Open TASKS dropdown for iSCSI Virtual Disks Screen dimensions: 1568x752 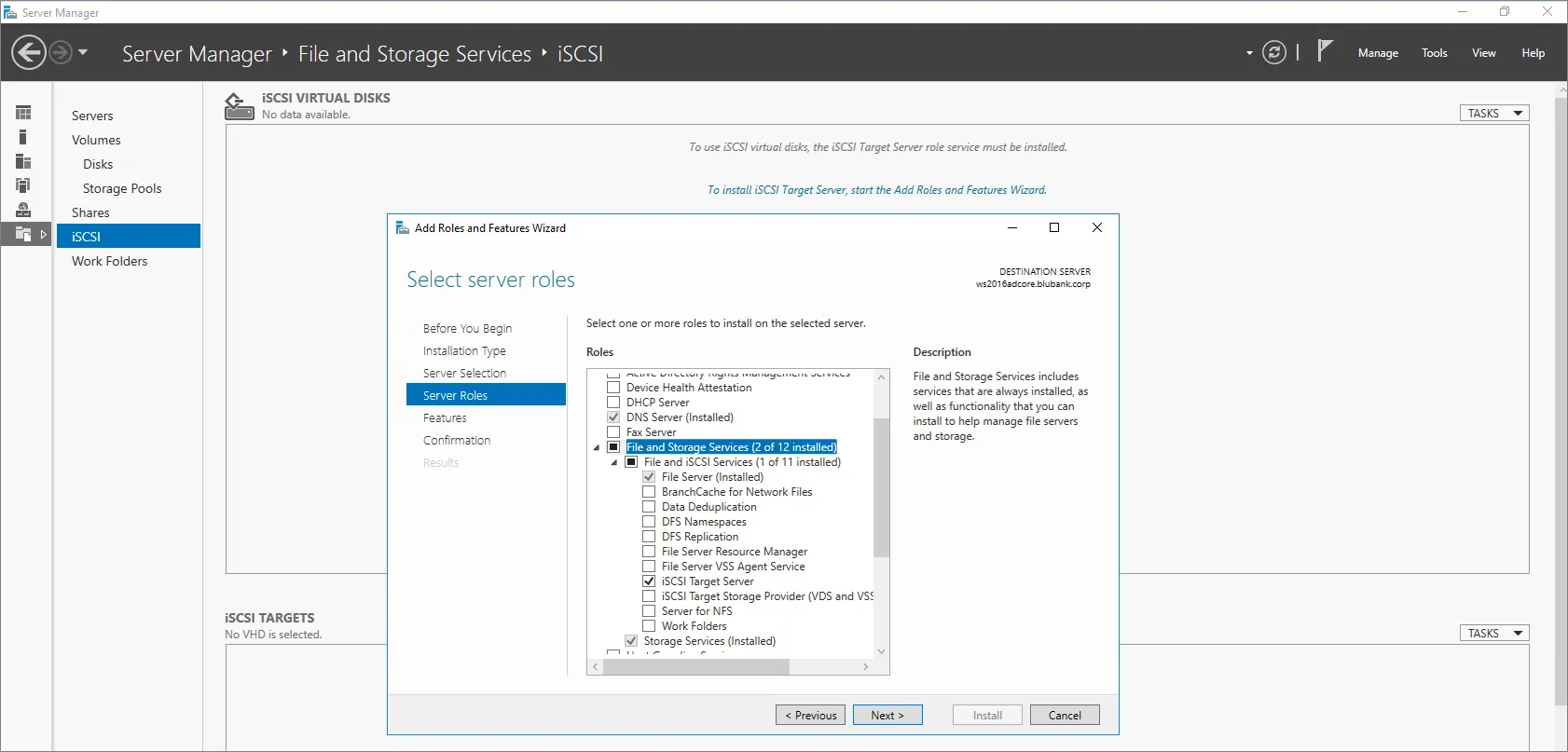pos(1493,113)
